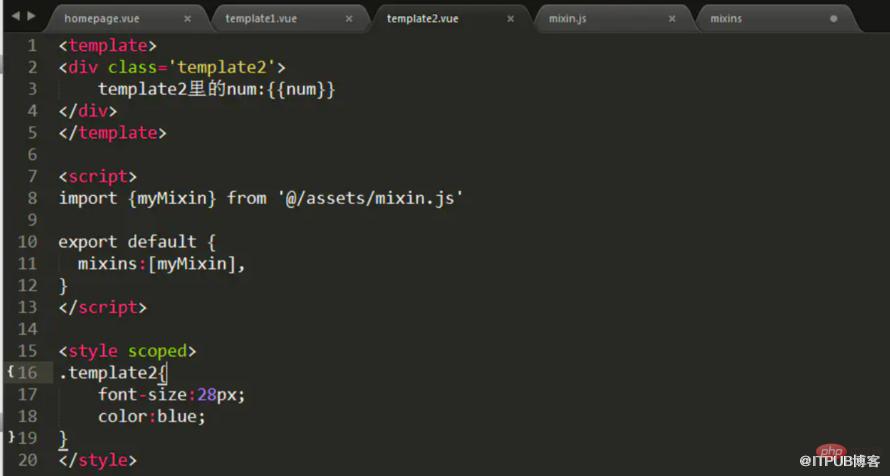The height and width of the screenshot is (476, 890).
Task: Click line number 1 in the gutter
Action: (x=32, y=45)
